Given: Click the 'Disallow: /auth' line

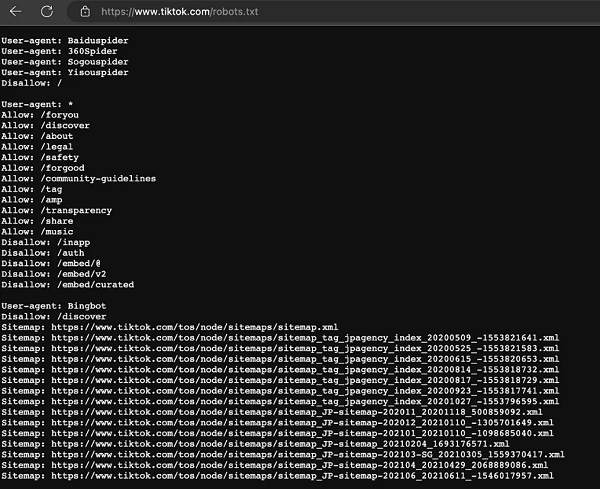Looking at the screenshot, I should tap(43, 253).
